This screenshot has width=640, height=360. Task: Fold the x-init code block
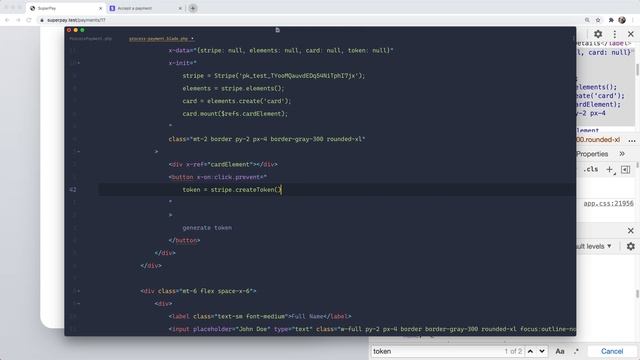pyautogui.click(x=78, y=63)
